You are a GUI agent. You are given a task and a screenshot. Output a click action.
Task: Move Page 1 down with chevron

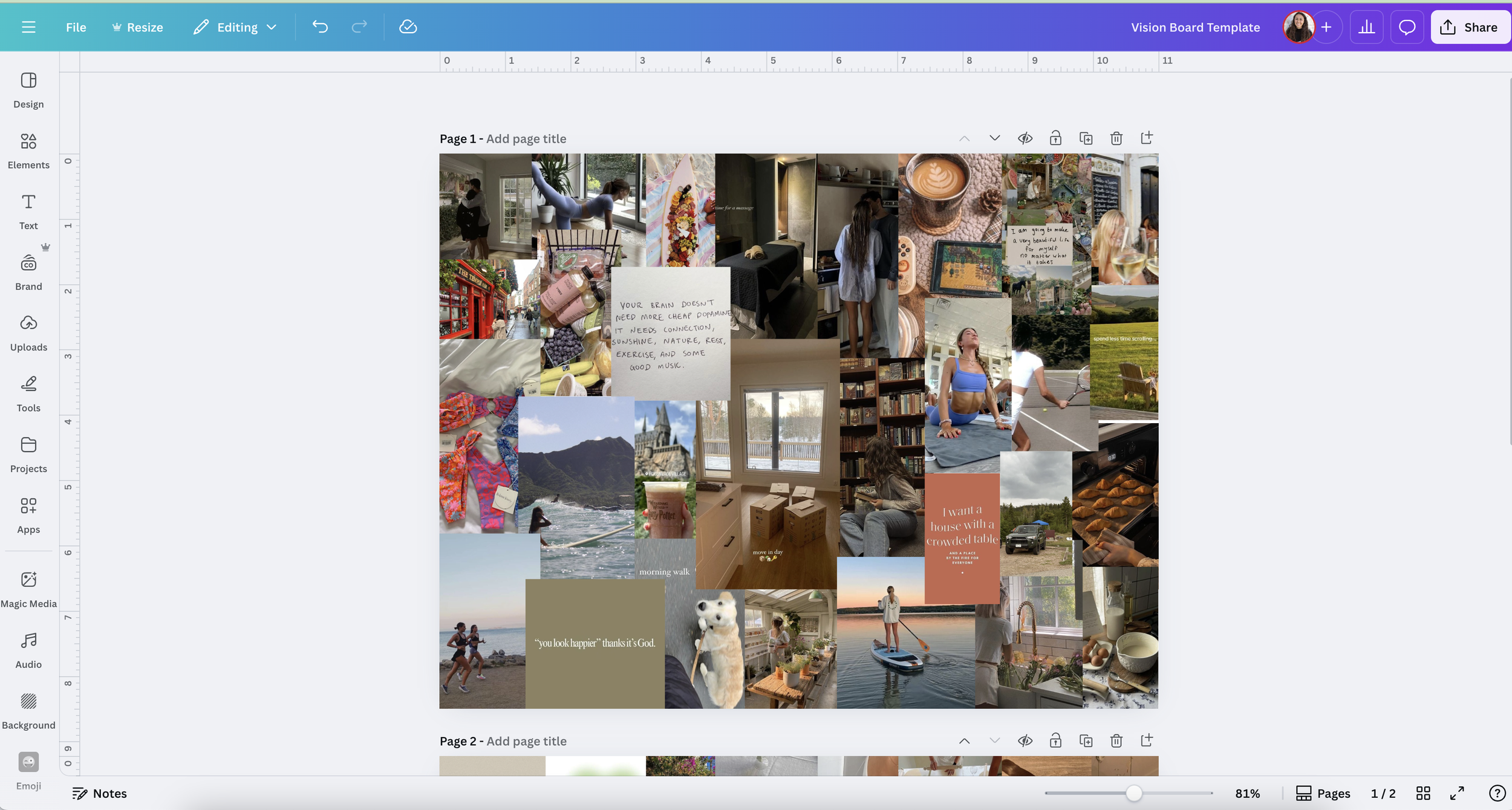994,138
